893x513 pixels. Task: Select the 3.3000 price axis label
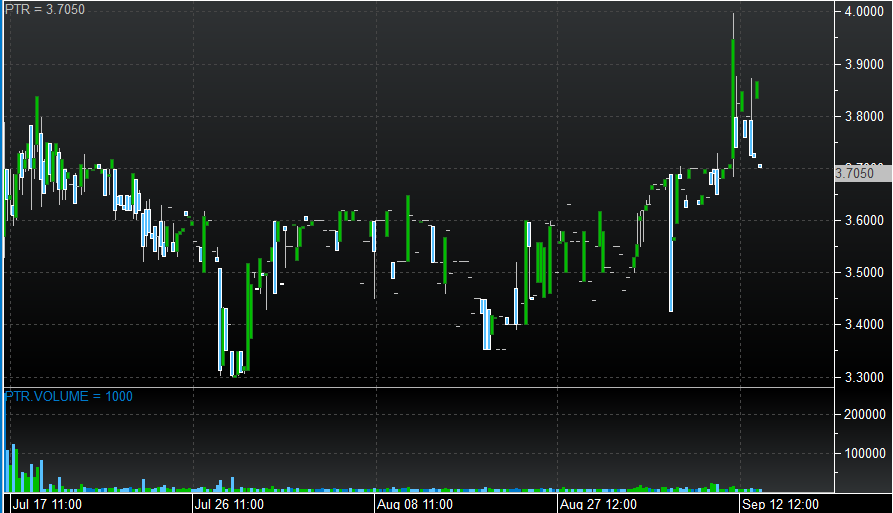[x=864, y=377]
